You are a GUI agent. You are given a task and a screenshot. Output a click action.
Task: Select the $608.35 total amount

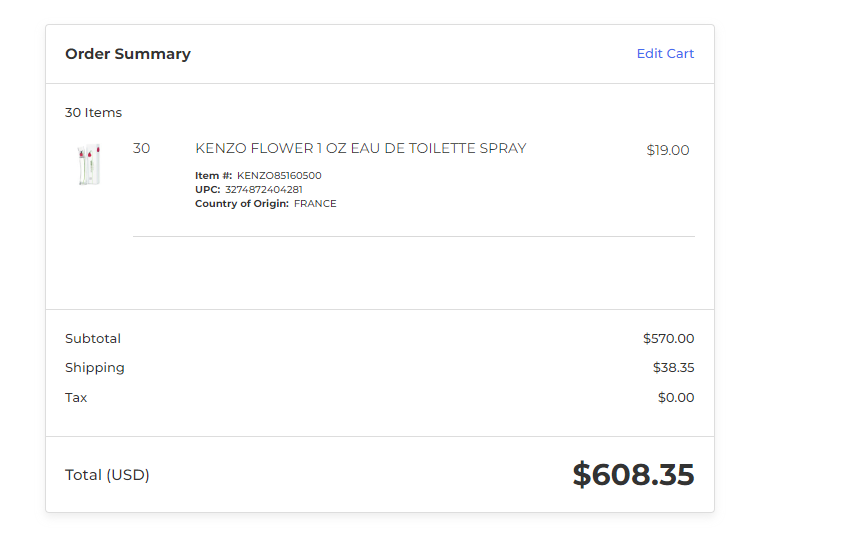coord(633,474)
